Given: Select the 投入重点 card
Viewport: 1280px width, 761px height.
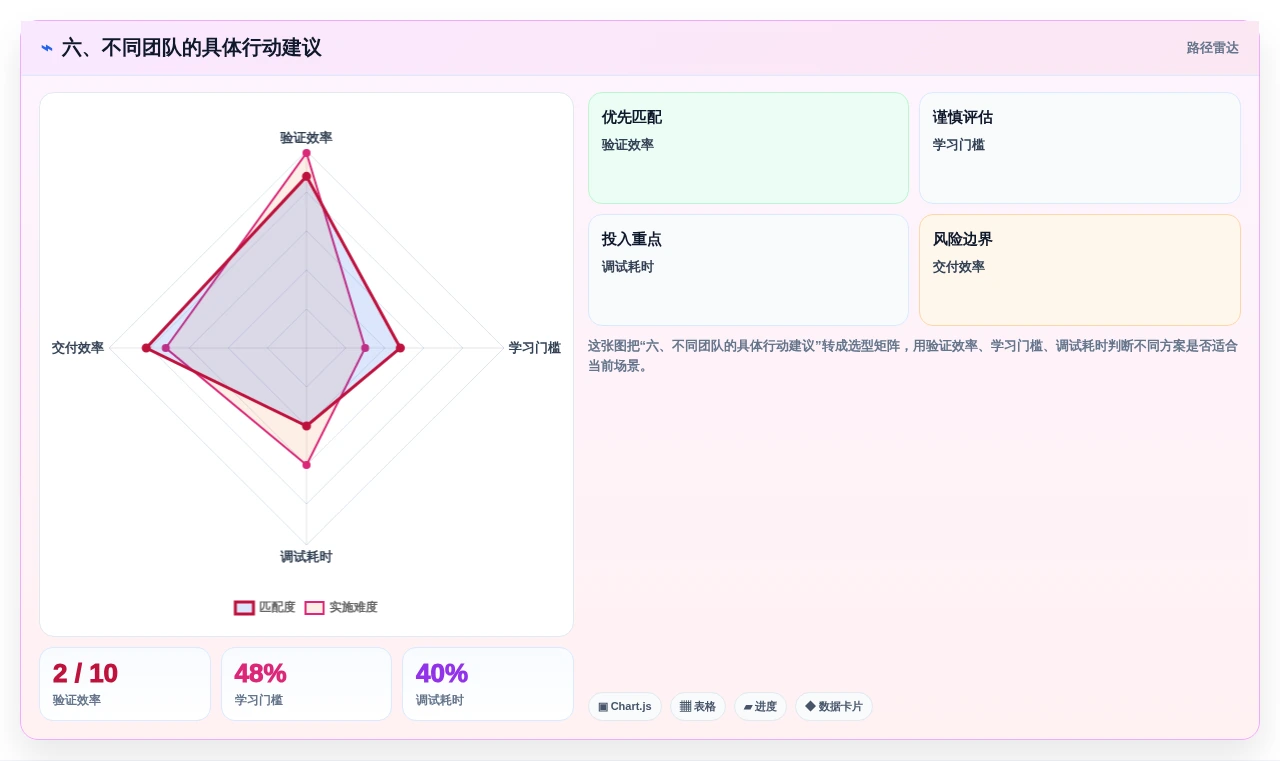Looking at the screenshot, I should coord(748,270).
